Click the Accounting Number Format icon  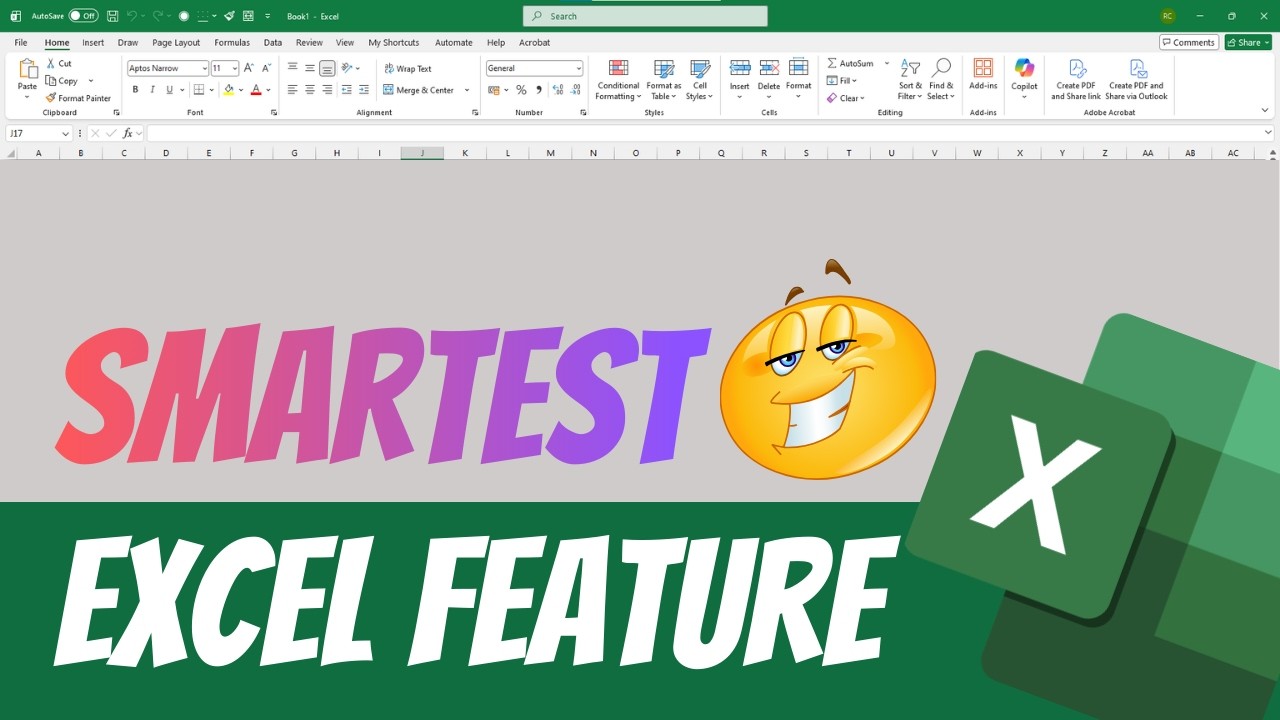tap(495, 90)
